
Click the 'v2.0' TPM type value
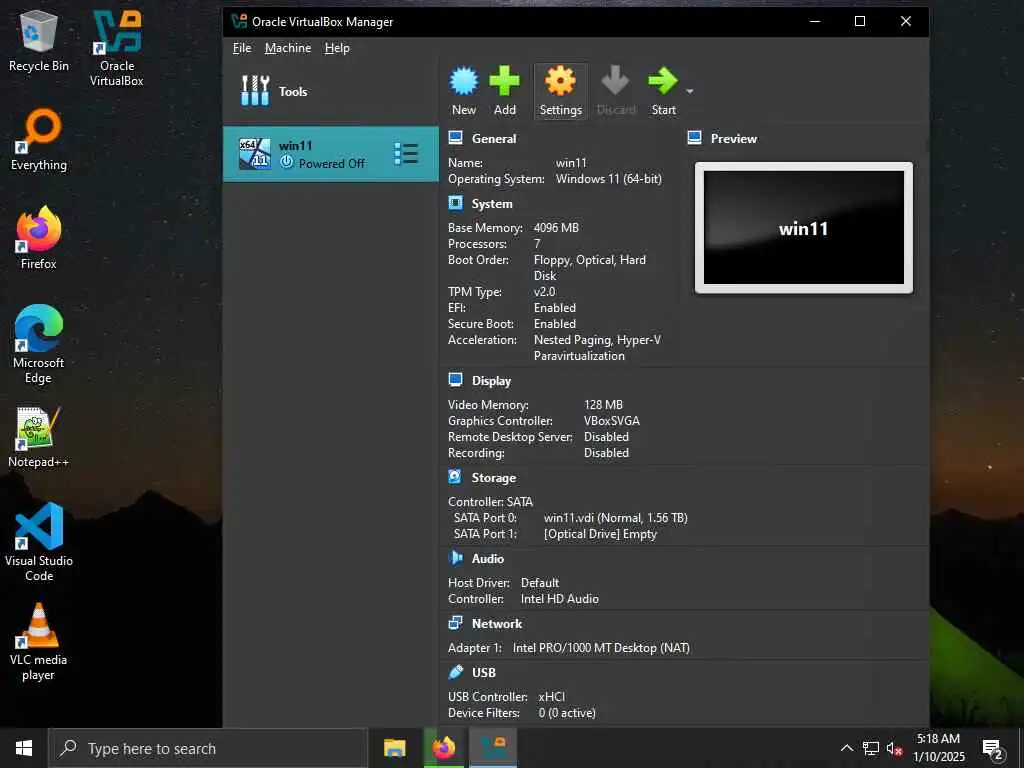544,292
